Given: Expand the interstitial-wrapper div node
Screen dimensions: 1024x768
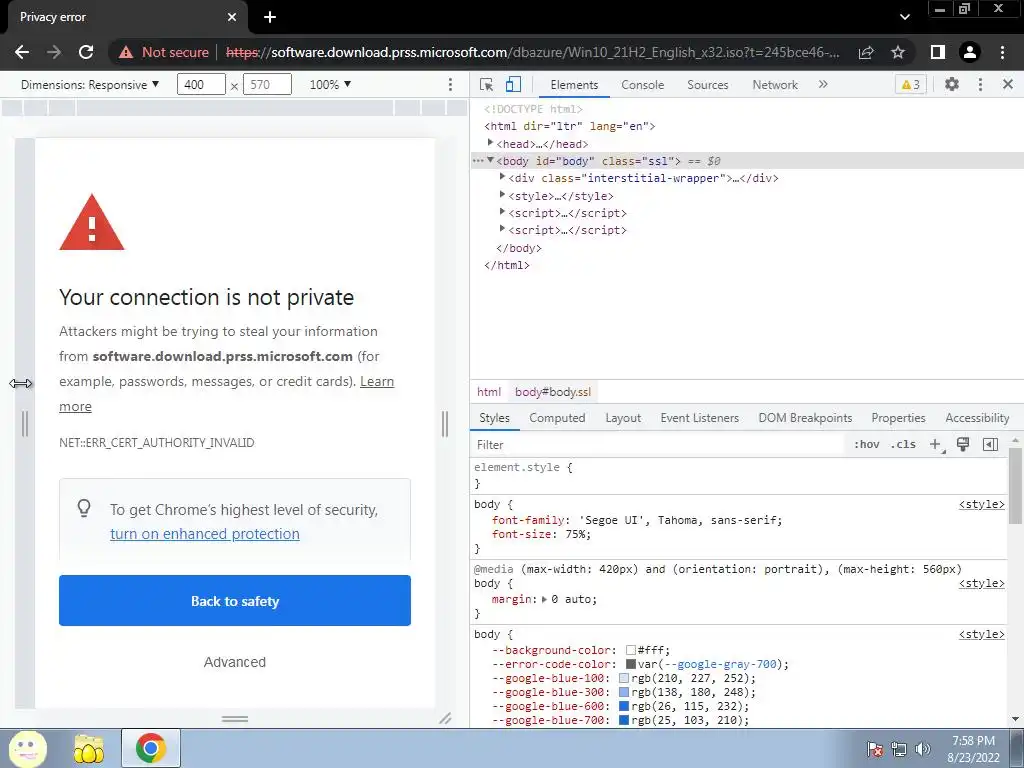Looking at the screenshot, I should (502, 177).
